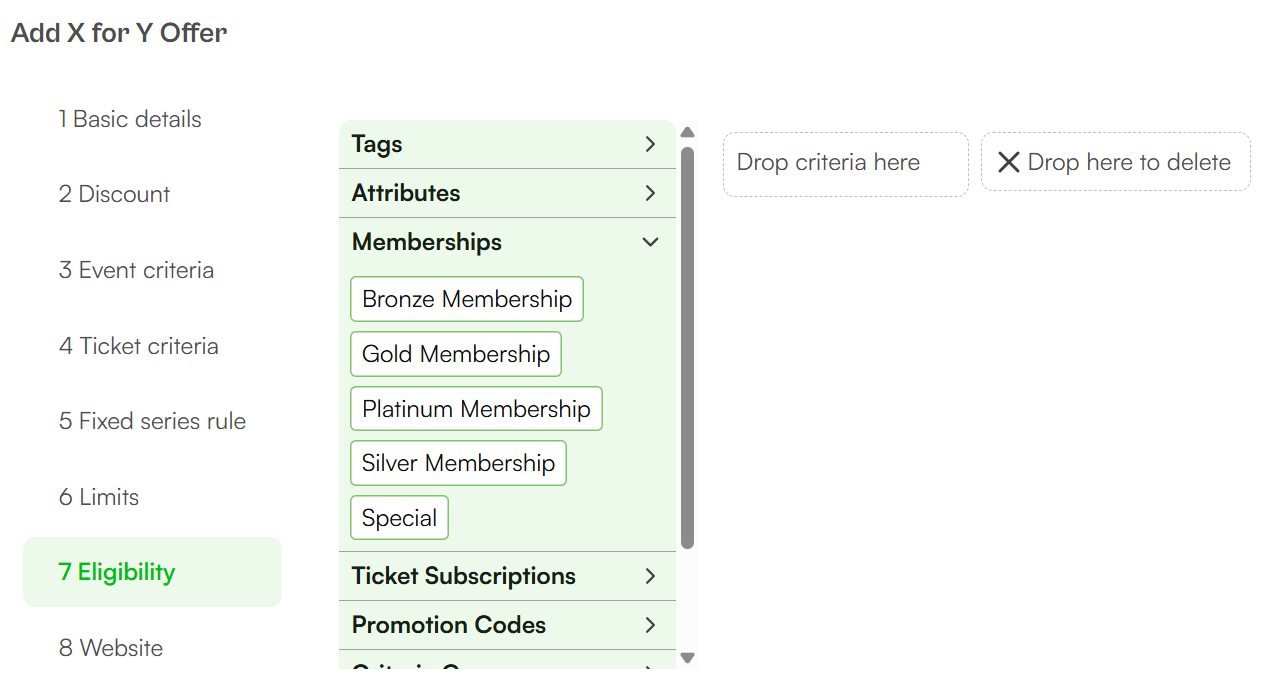The image size is (1275, 682).
Task: Expand the Ticket Subscriptions chevron
Action: [x=650, y=576]
